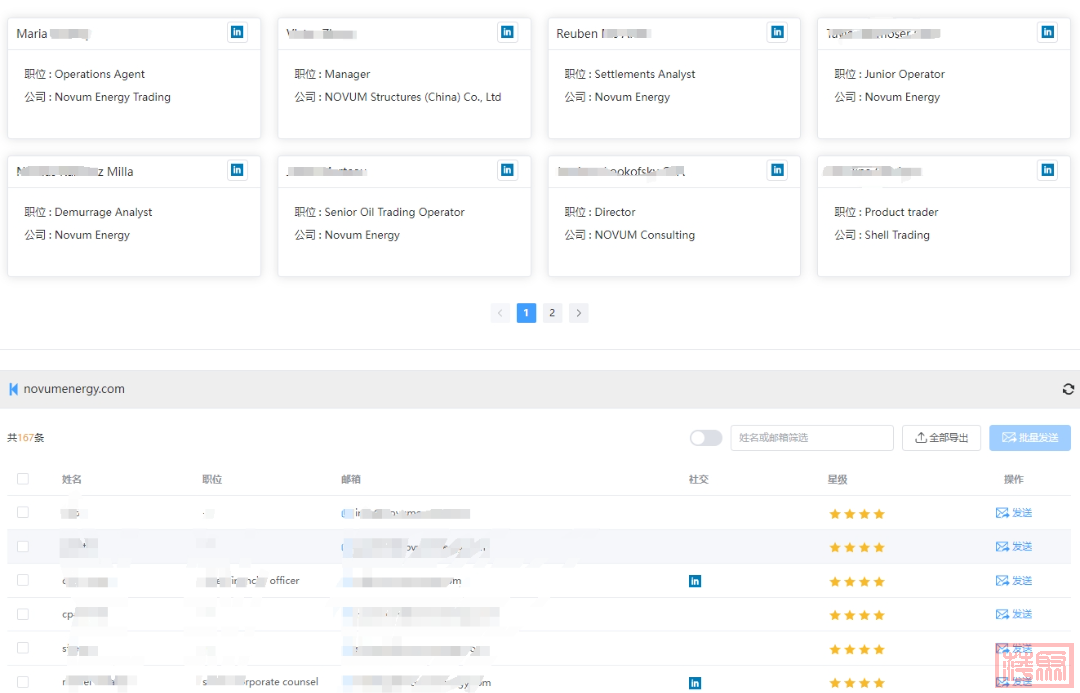Select the checkbox in the officer row
This screenshot has height=693, width=1080.
[x=23, y=580]
